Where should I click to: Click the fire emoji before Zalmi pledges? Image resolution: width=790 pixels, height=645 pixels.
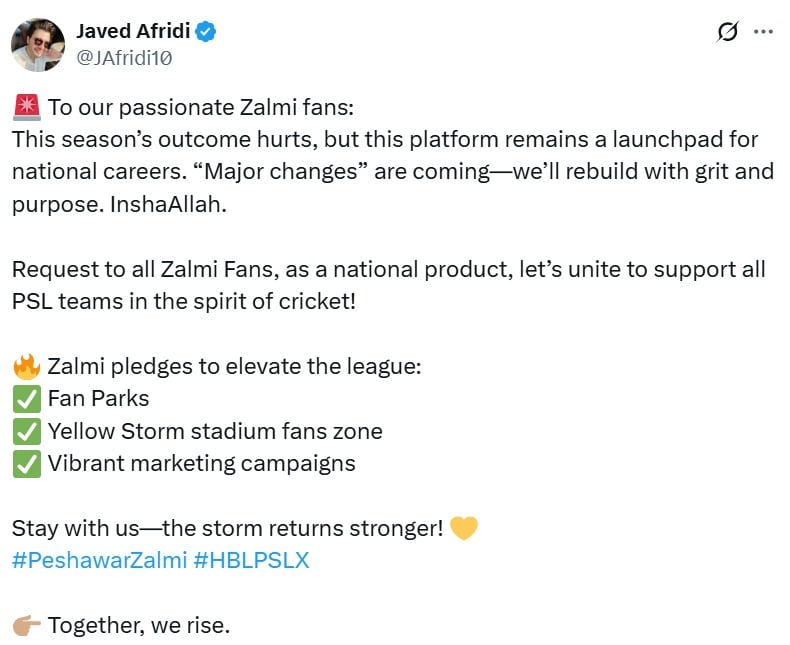(x=27, y=366)
